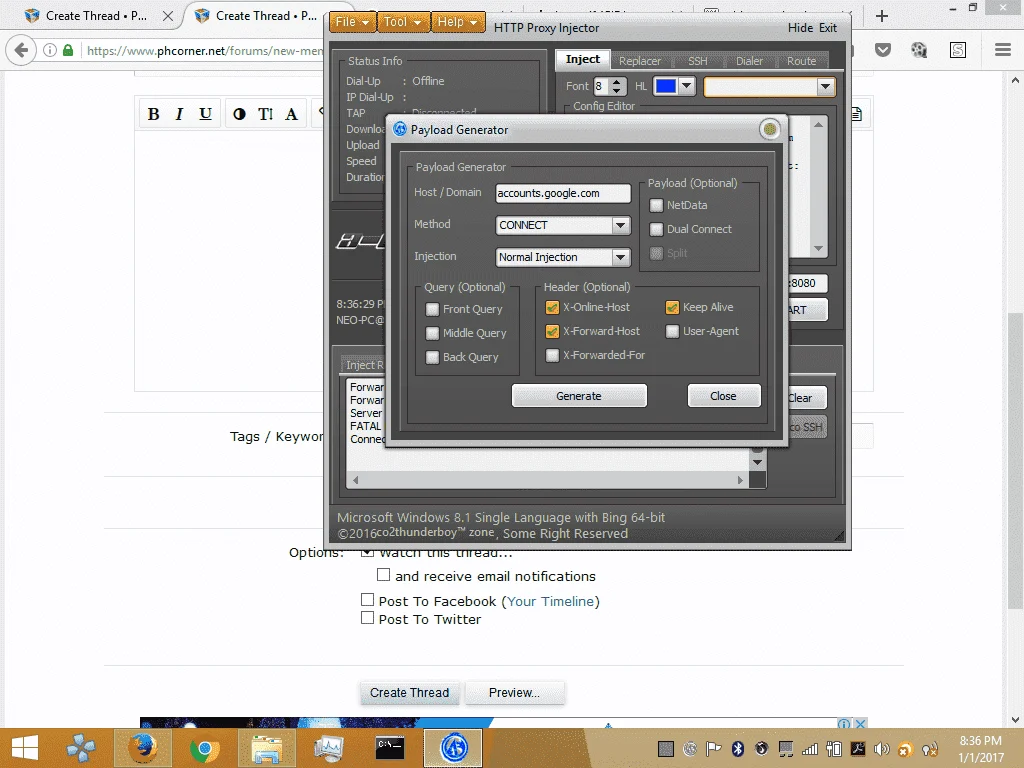Viewport: 1024px width, 768px height.
Task: Click the text color contrast icon
Action: pyautogui.click(x=240, y=114)
